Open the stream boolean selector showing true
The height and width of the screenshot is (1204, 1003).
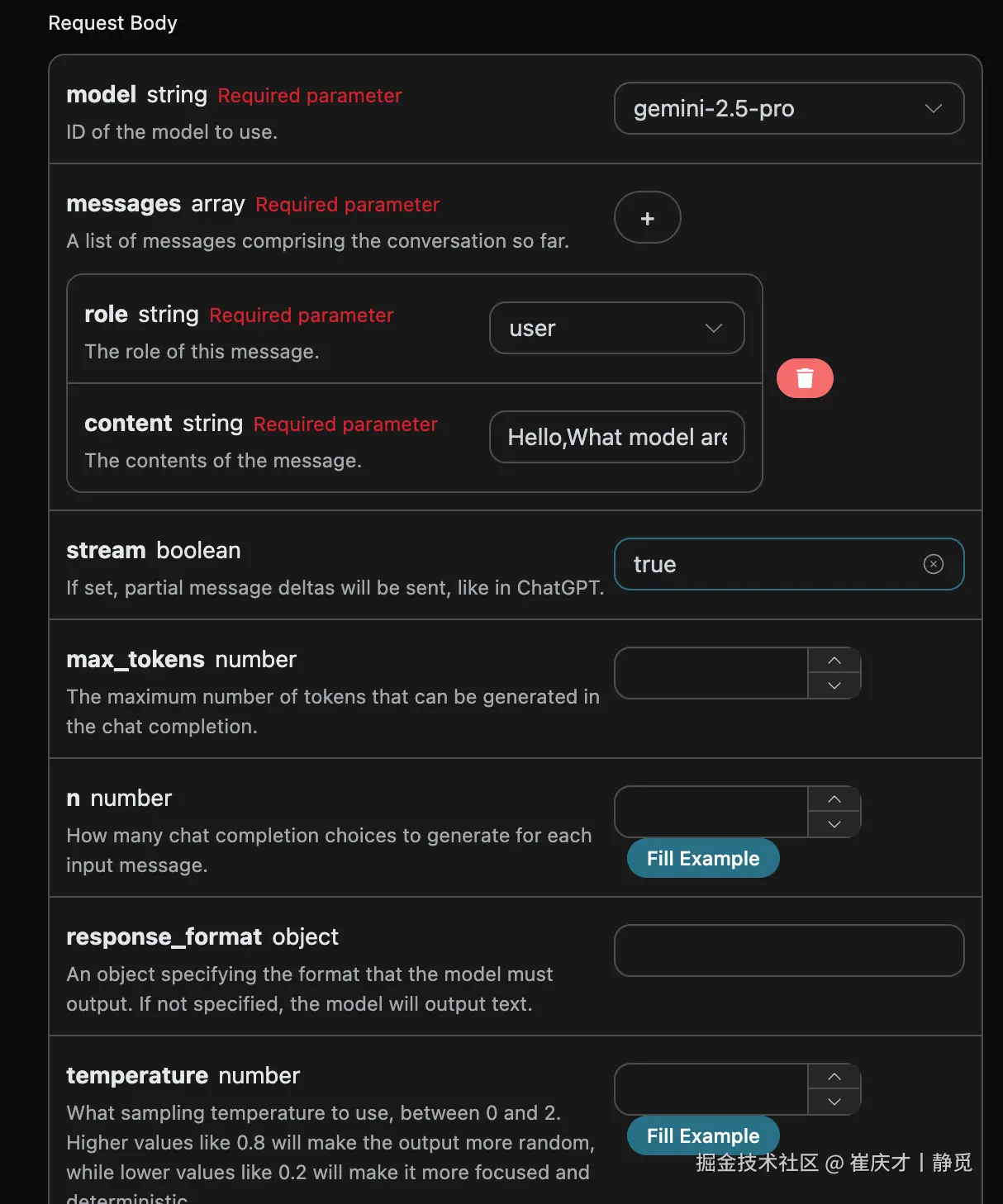pos(768,564)
